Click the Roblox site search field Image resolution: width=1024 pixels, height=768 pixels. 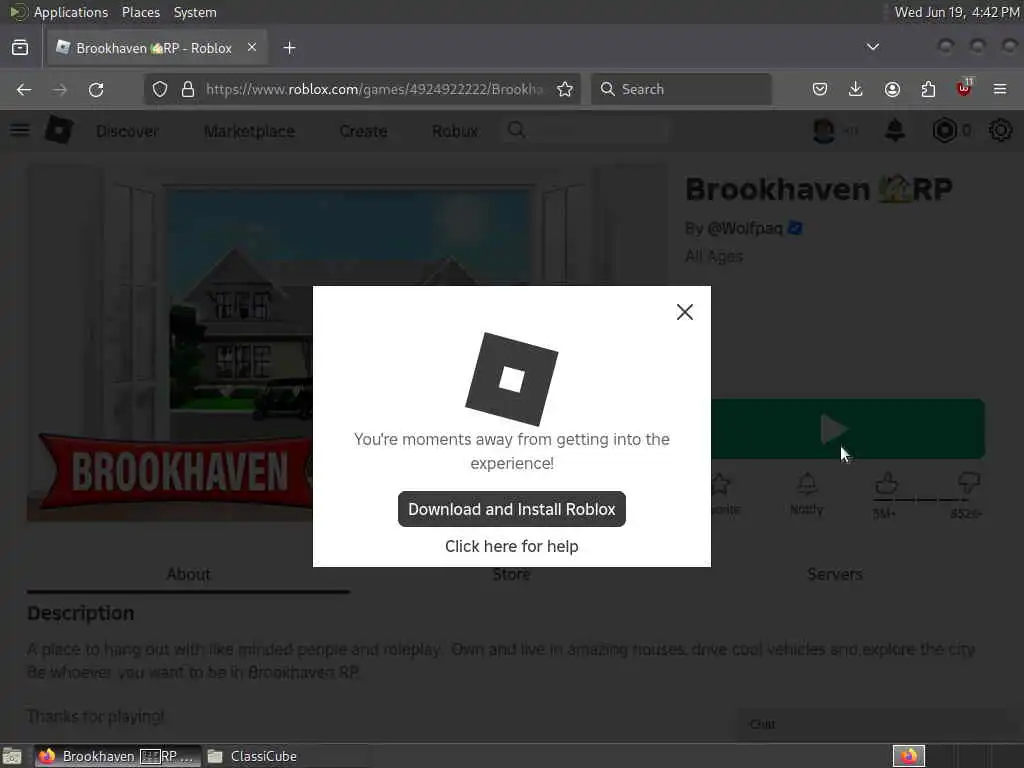point(586,131)
